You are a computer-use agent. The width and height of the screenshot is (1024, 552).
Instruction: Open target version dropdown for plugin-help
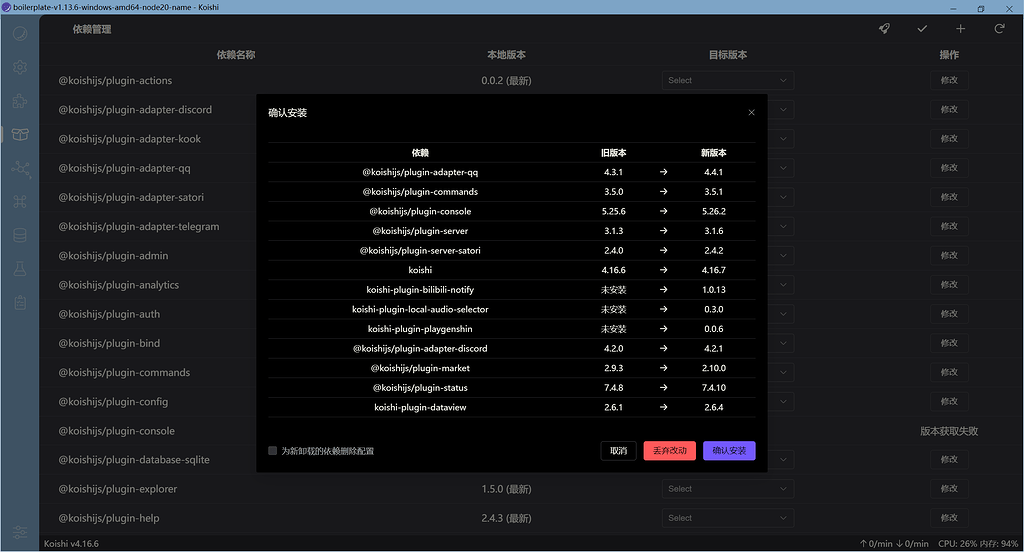point(727,518)
